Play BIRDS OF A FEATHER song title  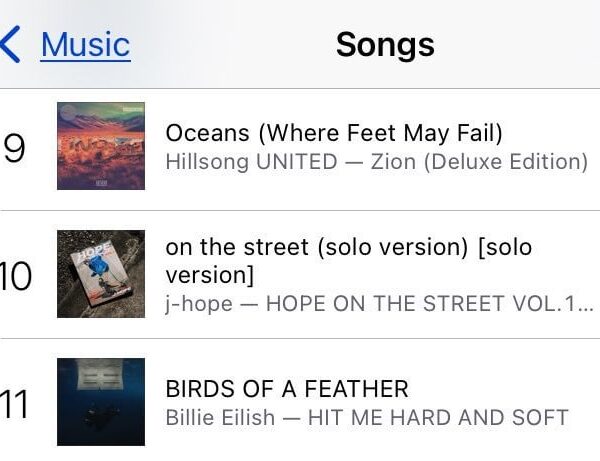(x=287, y=389)
